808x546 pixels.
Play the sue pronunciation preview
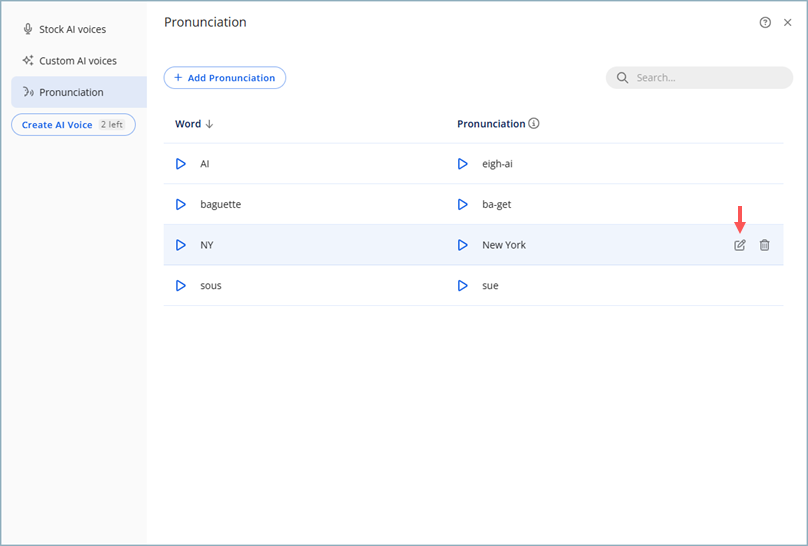pos(462,286)
